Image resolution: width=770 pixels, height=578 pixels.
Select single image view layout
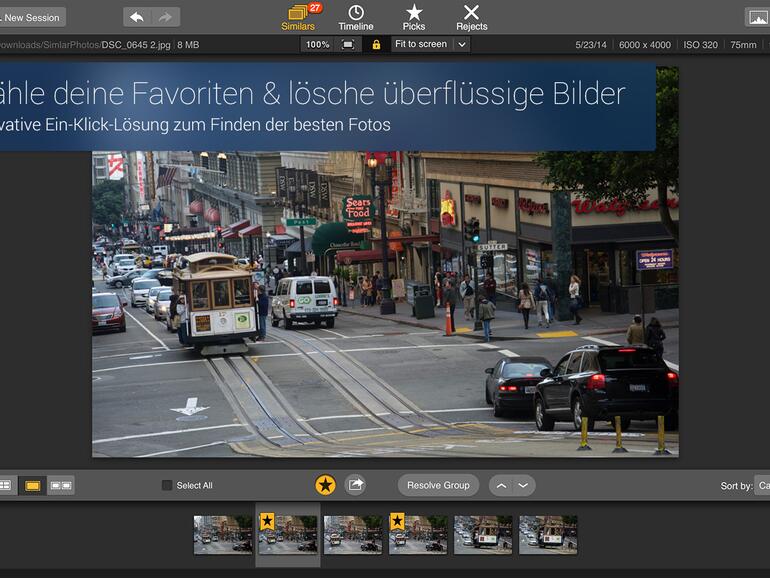32,485
